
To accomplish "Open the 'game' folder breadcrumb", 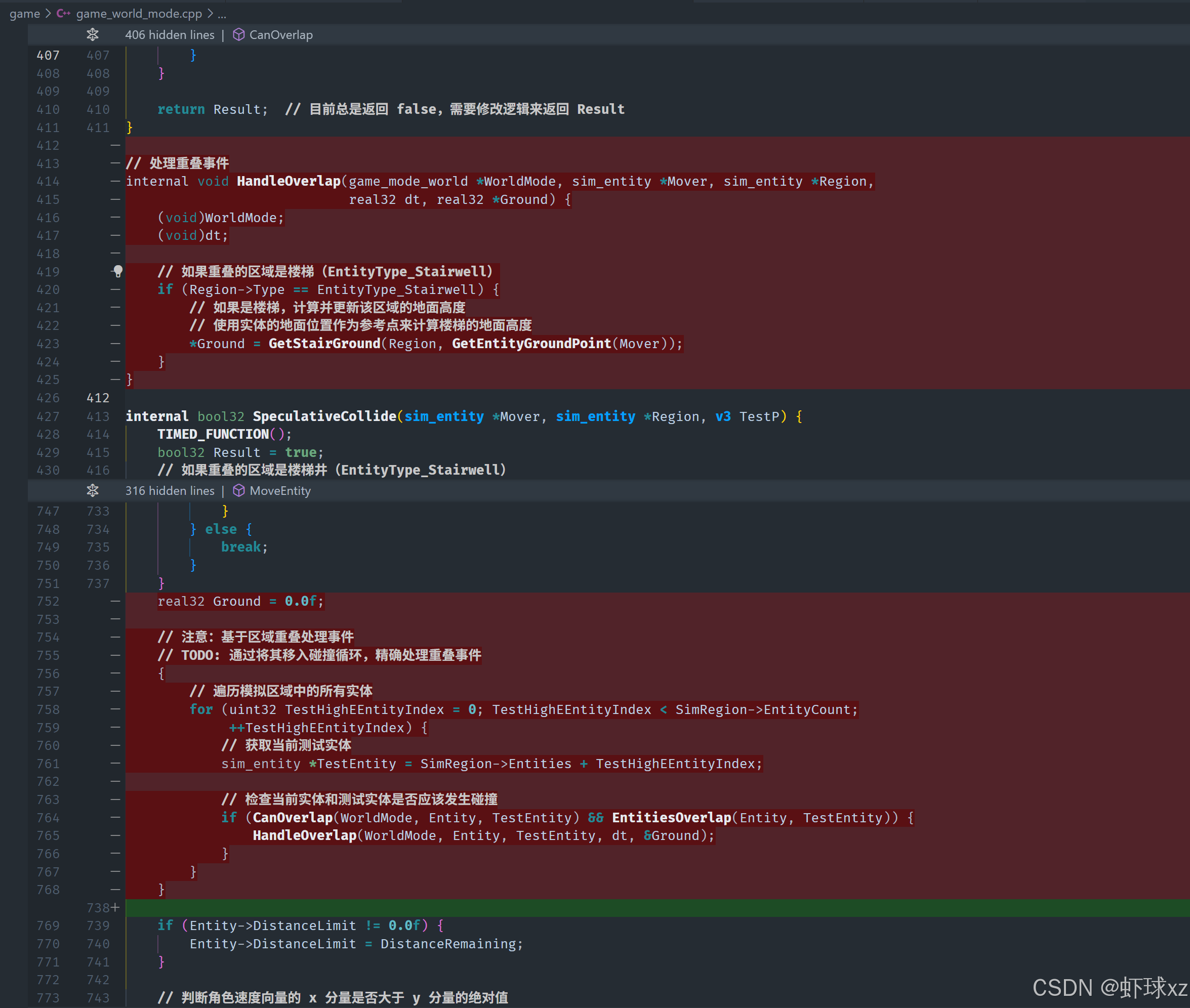I will pos(25,13).
